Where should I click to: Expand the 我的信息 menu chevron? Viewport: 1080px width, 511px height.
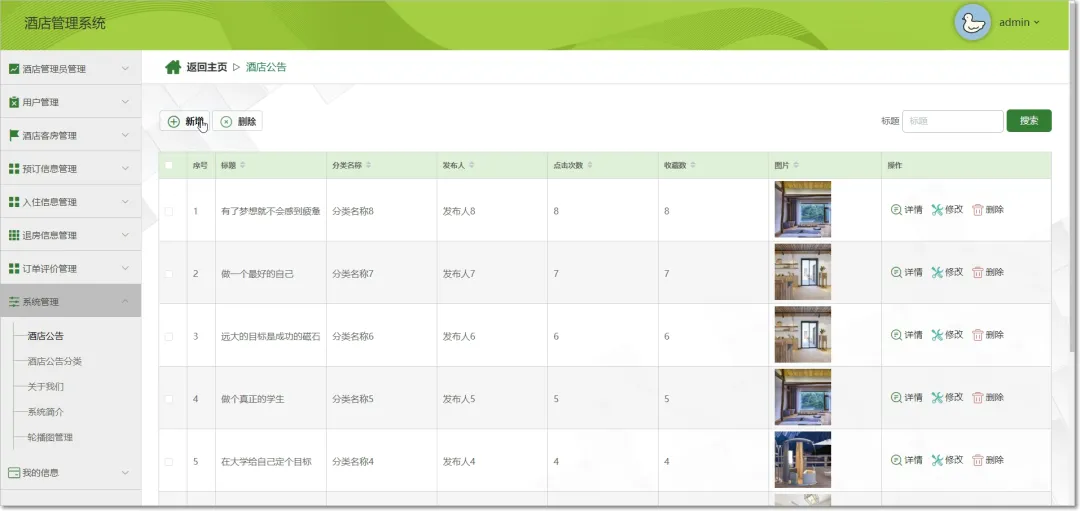click(125, 472)
